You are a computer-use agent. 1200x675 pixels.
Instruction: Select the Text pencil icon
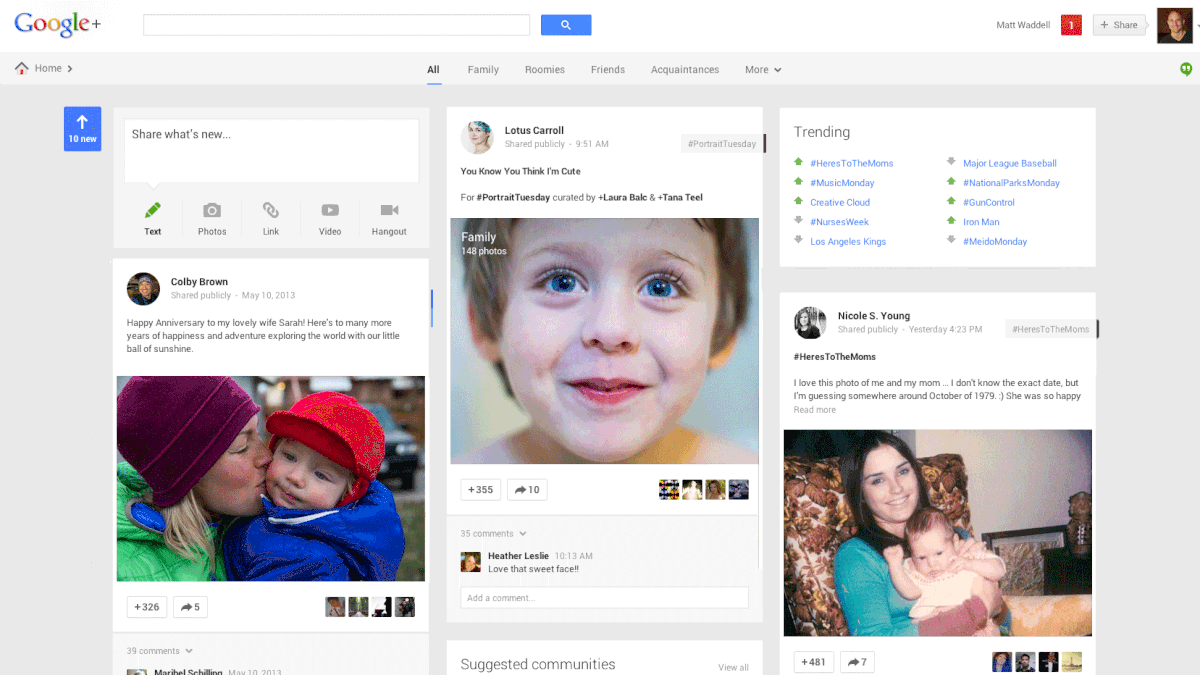tap(152, 211)
